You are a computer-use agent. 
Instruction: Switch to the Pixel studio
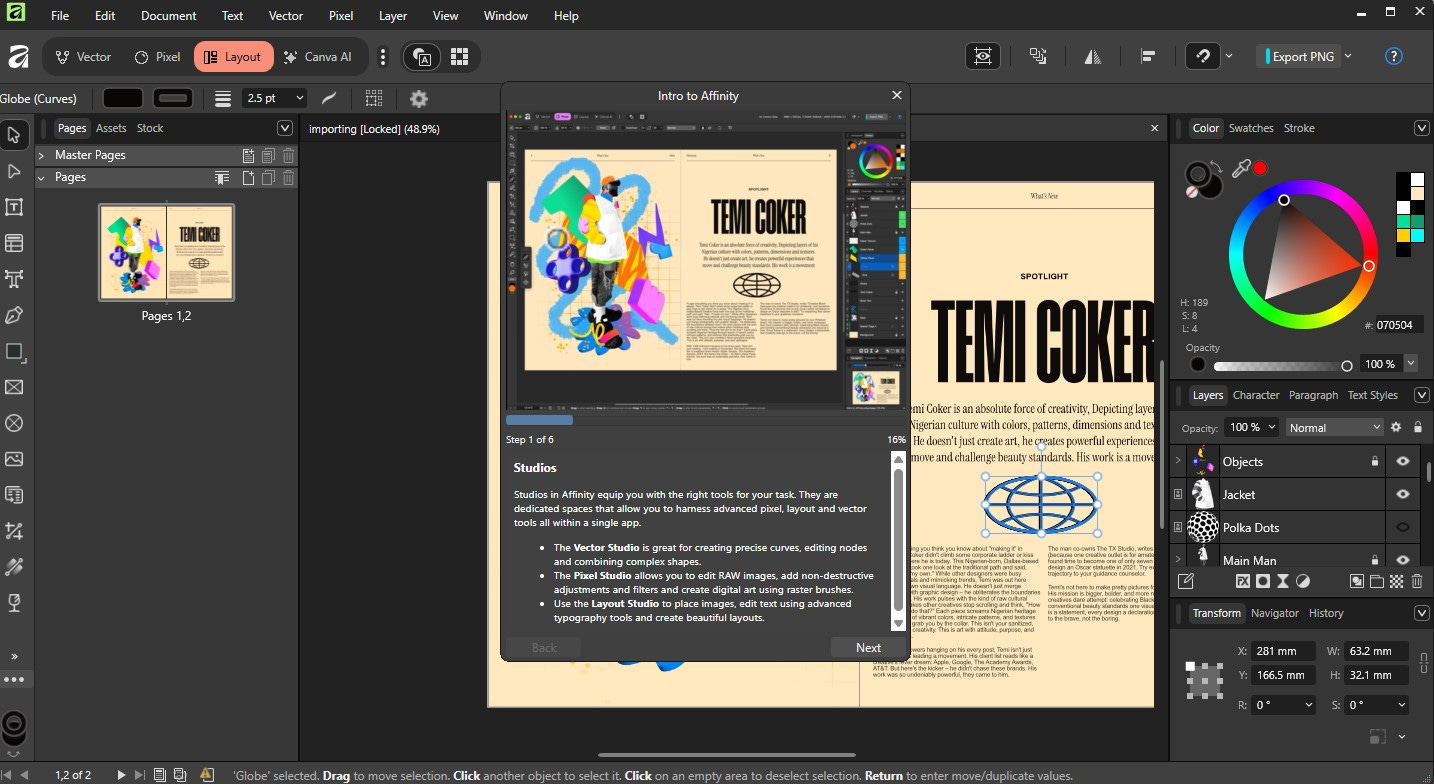point(157,57)
